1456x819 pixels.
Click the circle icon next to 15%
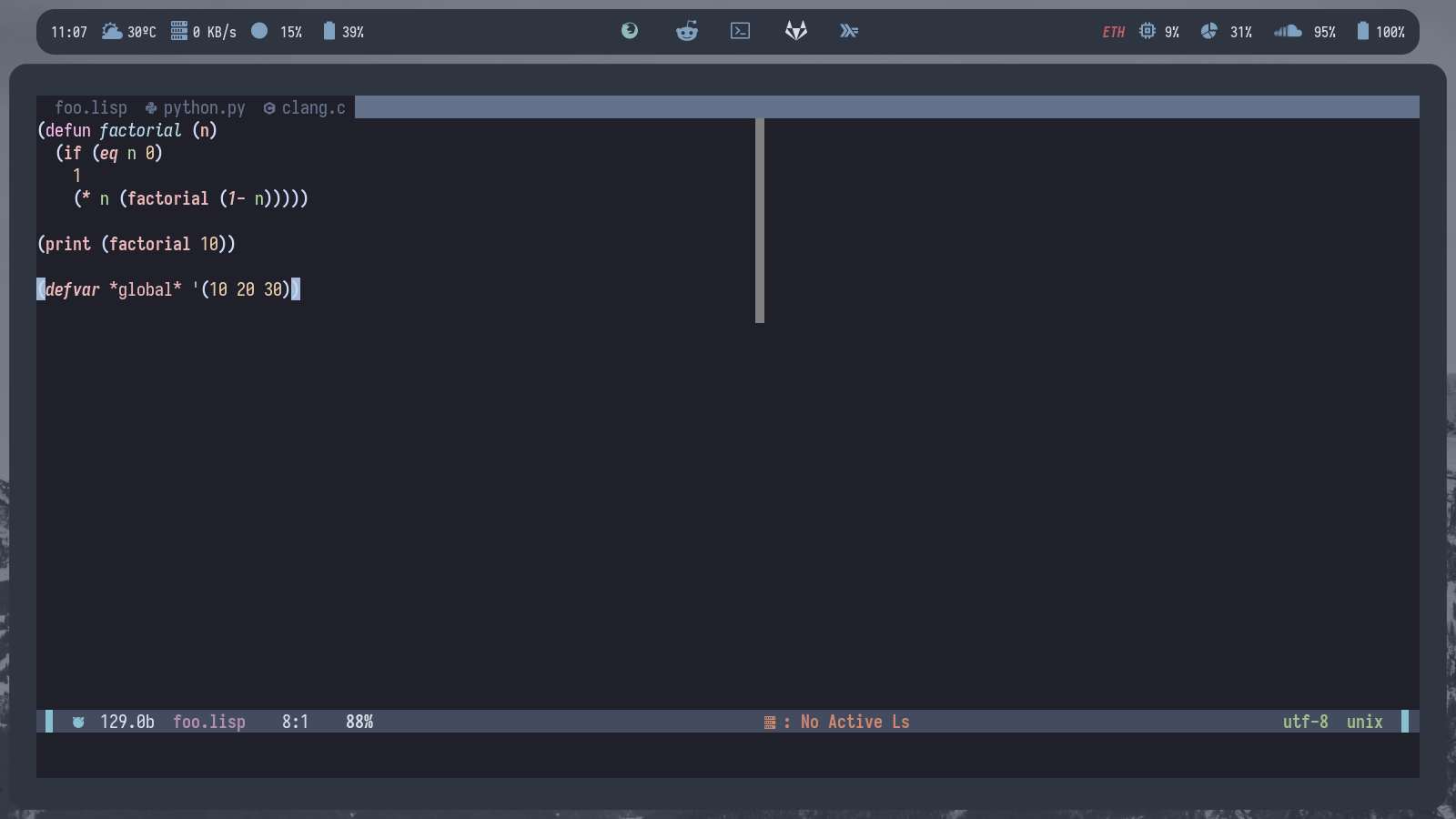[259, 31]
